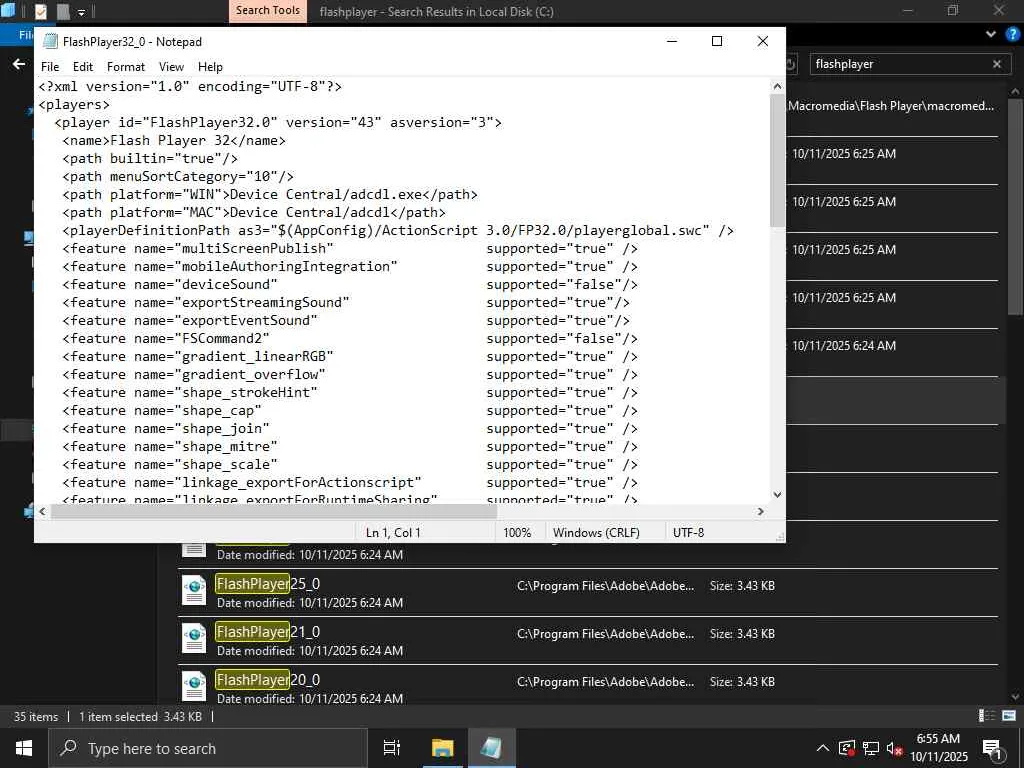
Task: Click the left arrow of Notepad's horizontal scrollbar
Action: [x=42, y=511]
